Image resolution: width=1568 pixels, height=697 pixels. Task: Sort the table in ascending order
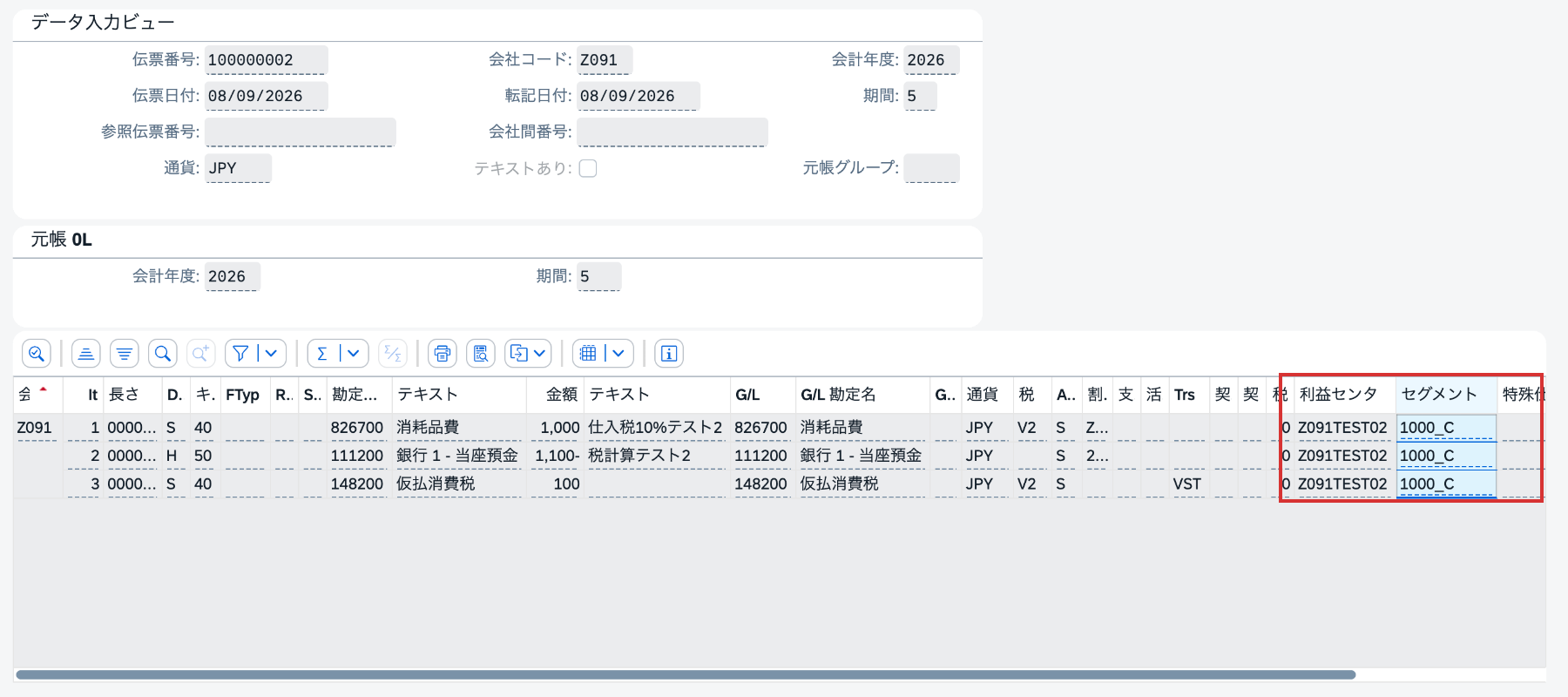86,353
